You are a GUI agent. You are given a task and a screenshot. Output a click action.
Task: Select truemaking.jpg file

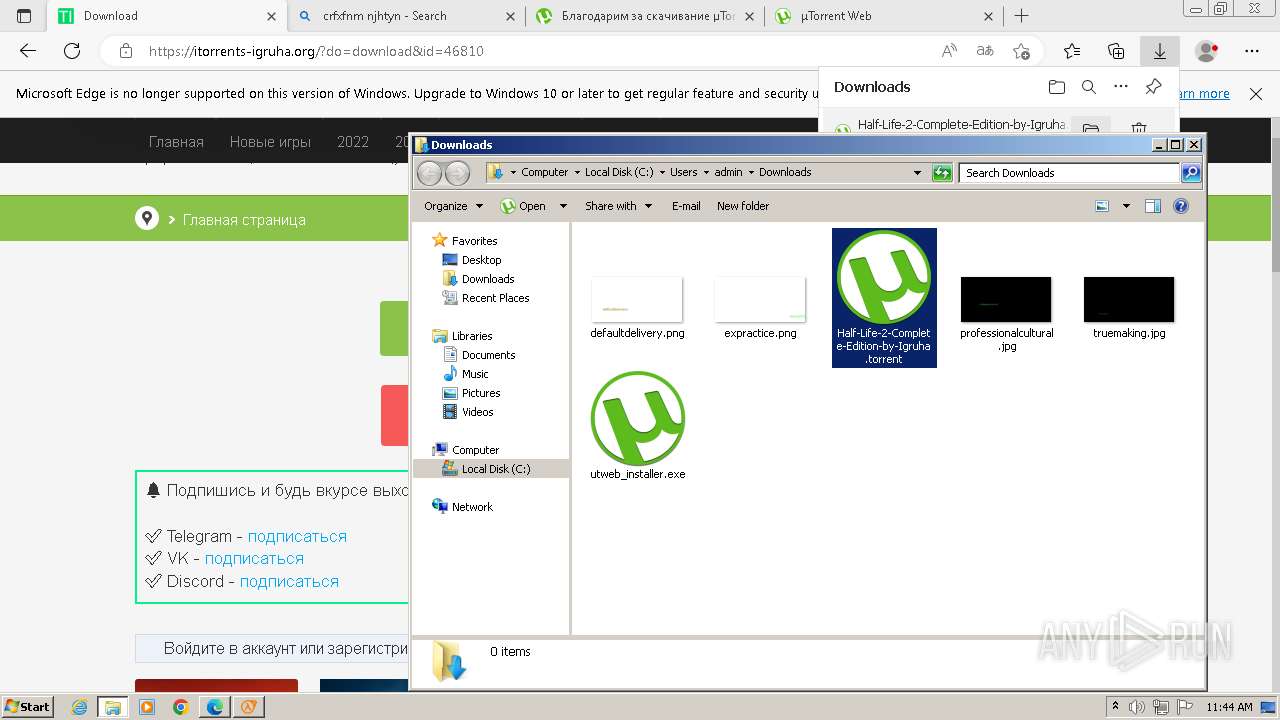(x=1128, y=307)
